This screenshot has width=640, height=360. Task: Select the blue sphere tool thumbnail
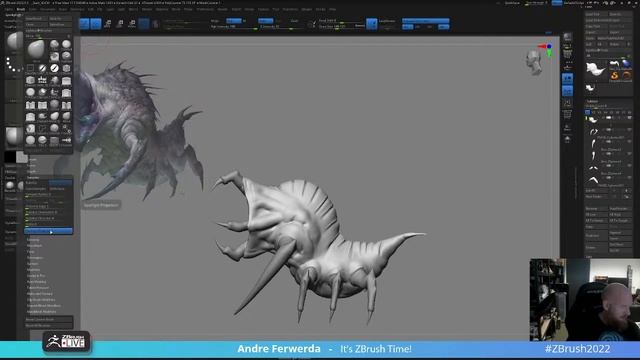coord(626,64)
